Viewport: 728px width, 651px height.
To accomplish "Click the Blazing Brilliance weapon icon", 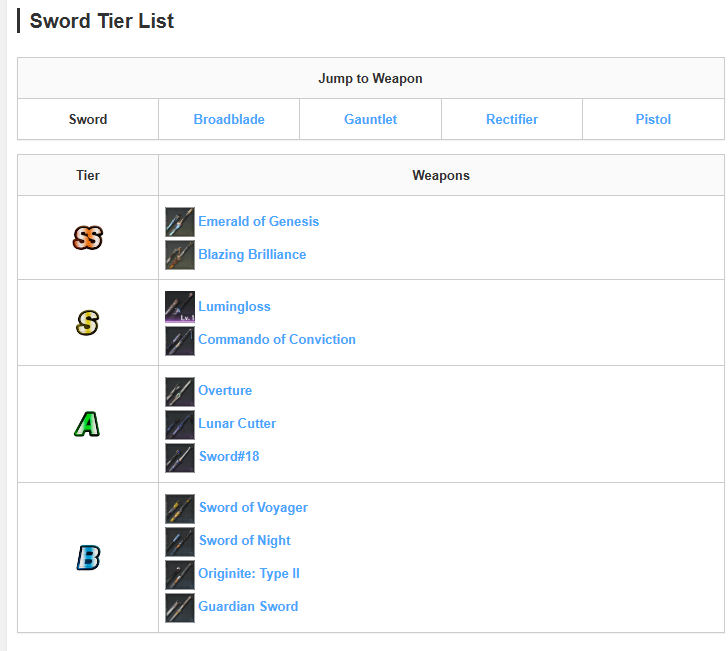I will (180, 255).
